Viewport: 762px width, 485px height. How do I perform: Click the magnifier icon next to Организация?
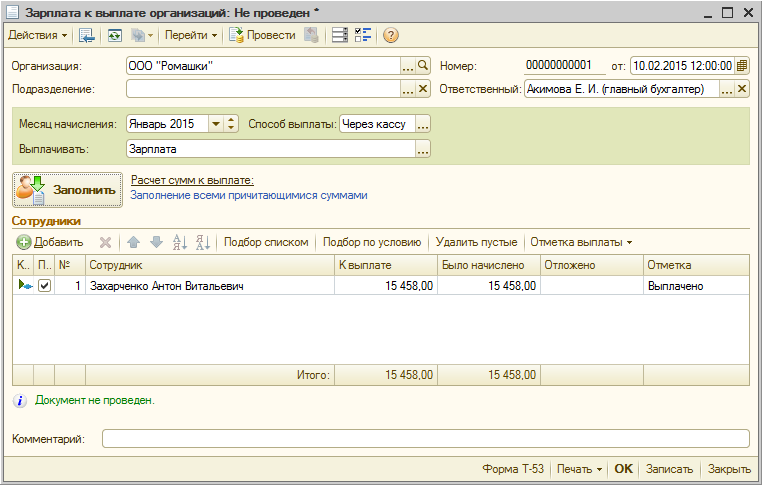tap(423, 66)
